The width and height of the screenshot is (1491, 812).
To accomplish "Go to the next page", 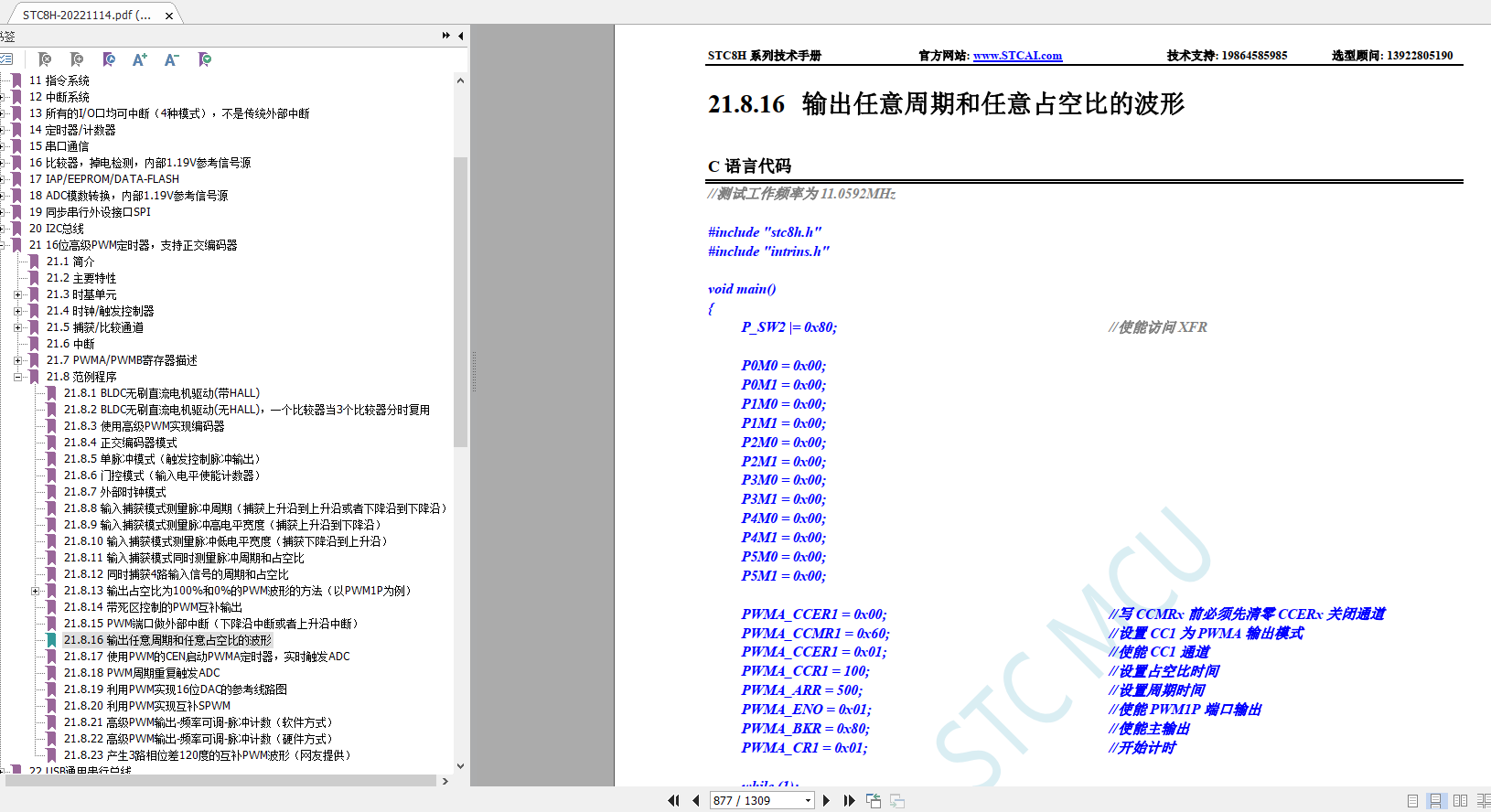I will coord(827,800).
